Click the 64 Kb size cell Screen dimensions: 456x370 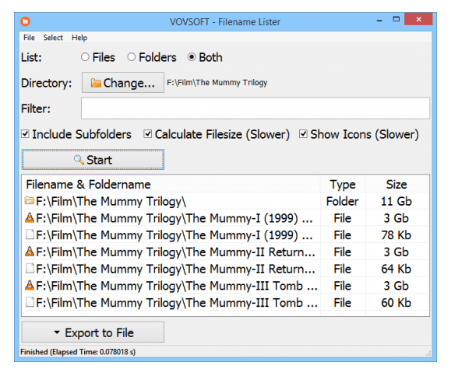pos(396,269)
